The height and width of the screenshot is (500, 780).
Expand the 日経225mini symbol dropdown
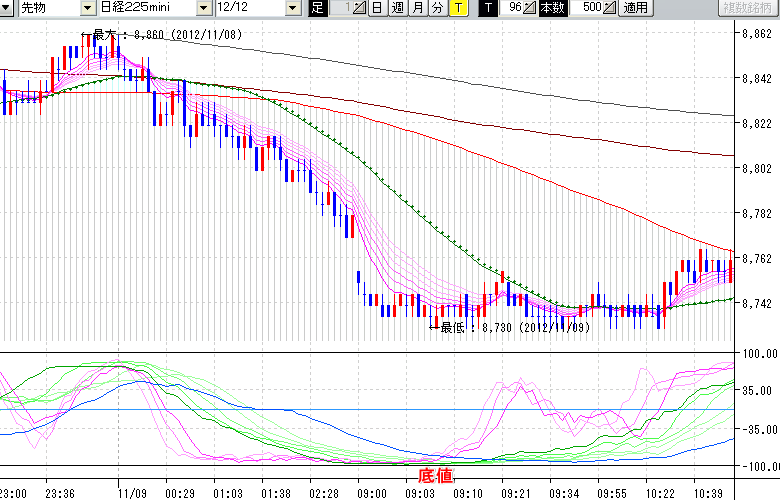click(204, 8)
